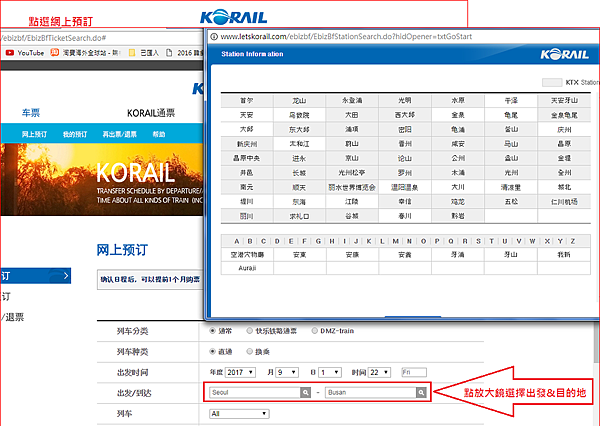Open the 帮助 help tab in the blue menu
This screenshot has width=600, height=426.
(x=159, y=134)
